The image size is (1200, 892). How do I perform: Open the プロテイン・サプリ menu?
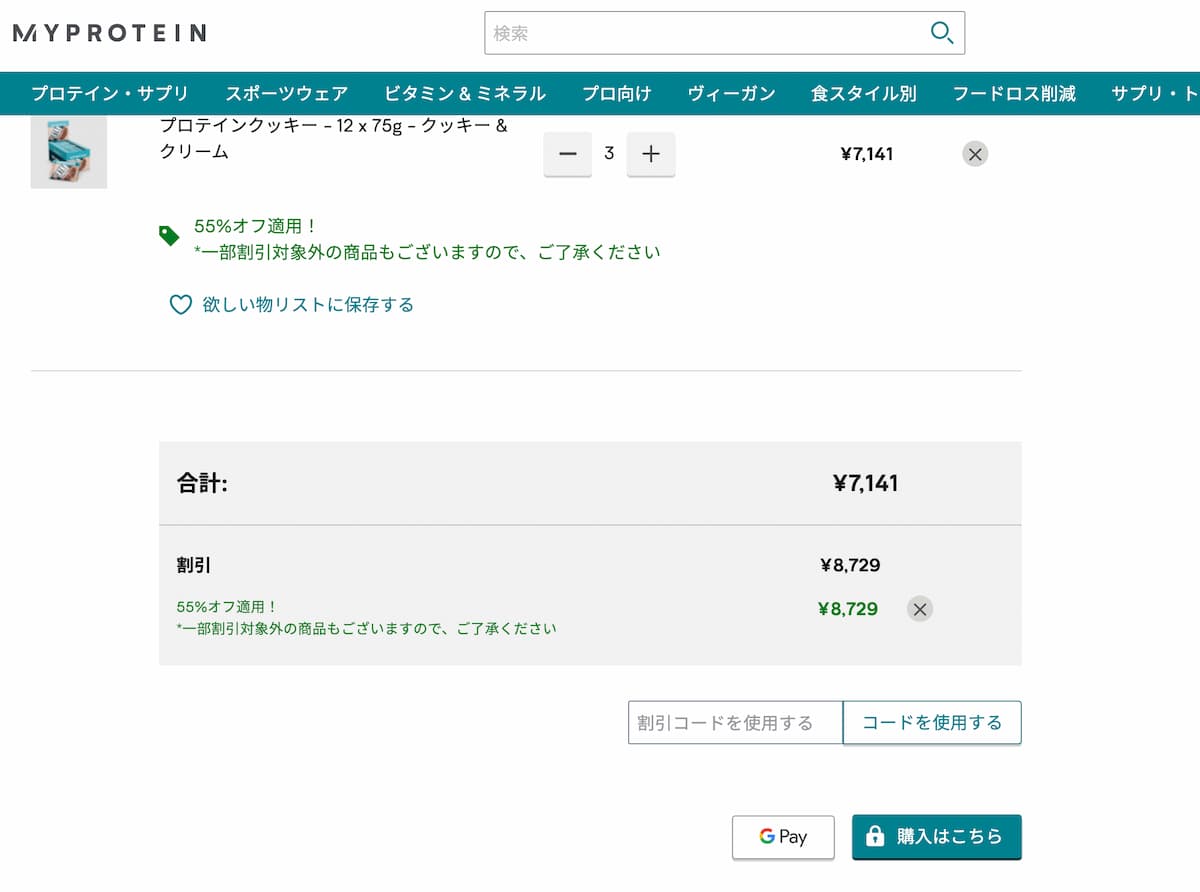click(x=110, y=94)
